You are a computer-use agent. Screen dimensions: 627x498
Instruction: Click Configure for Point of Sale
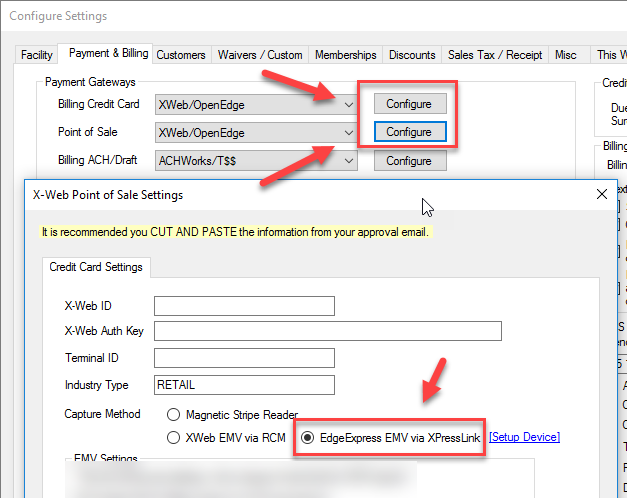[x=410, y=132]
